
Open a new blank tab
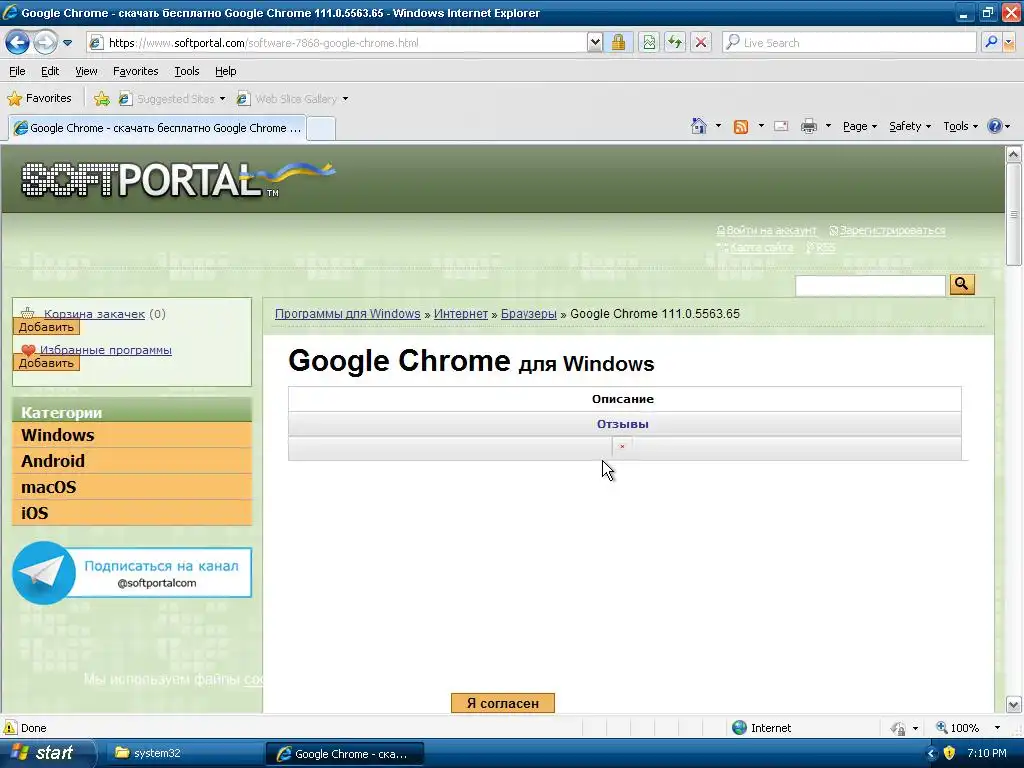pos(321,129)
